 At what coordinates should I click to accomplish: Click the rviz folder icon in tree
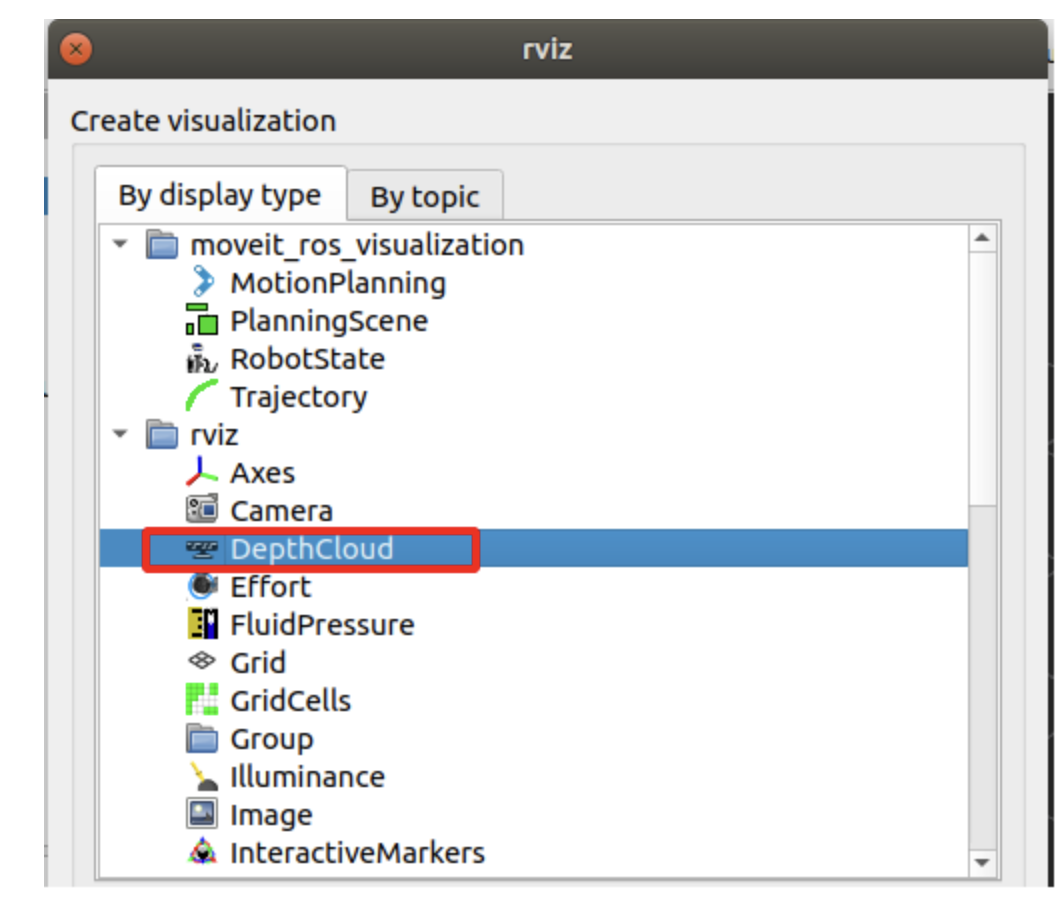(162, 435)
